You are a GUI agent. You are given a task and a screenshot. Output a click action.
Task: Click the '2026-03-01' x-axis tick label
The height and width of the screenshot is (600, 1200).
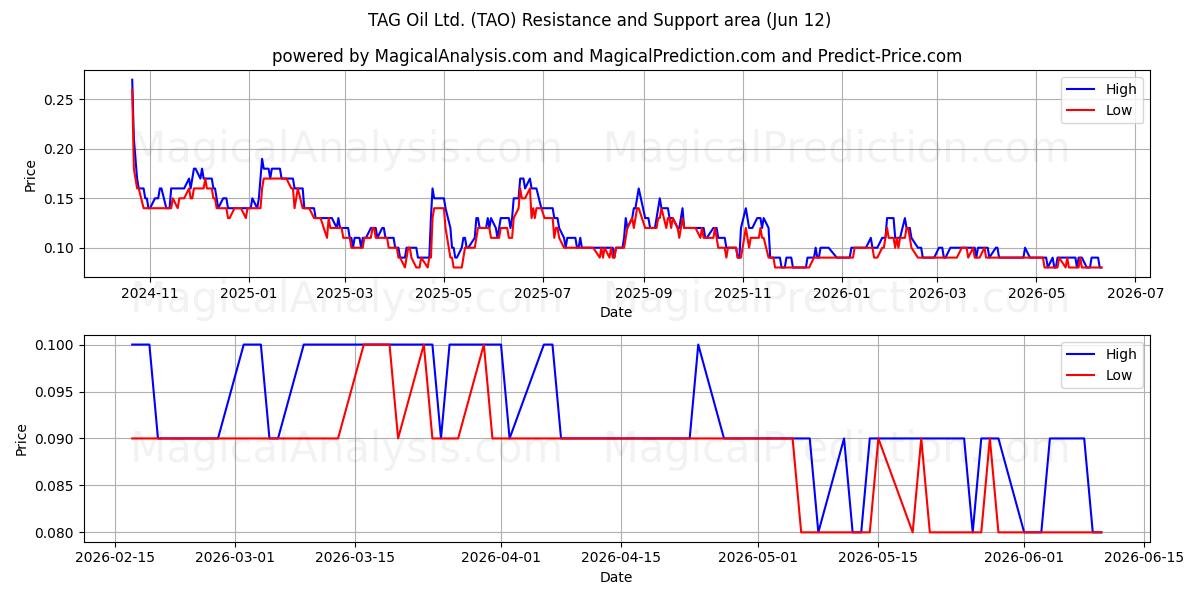[x=236, y=558]
